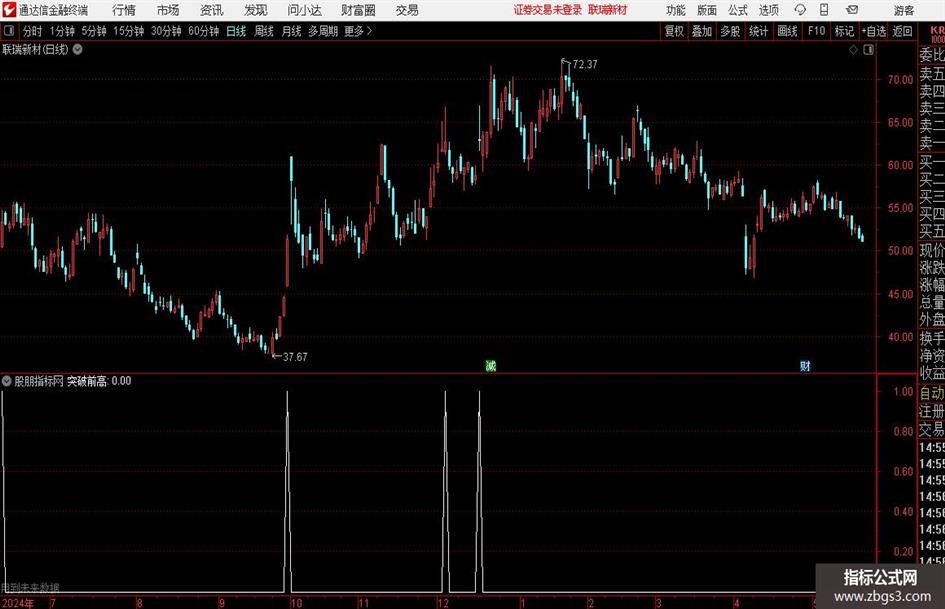Open the 财富圈 menu
945x609 pixels.
pyautogui.click(x=358, y=10)
